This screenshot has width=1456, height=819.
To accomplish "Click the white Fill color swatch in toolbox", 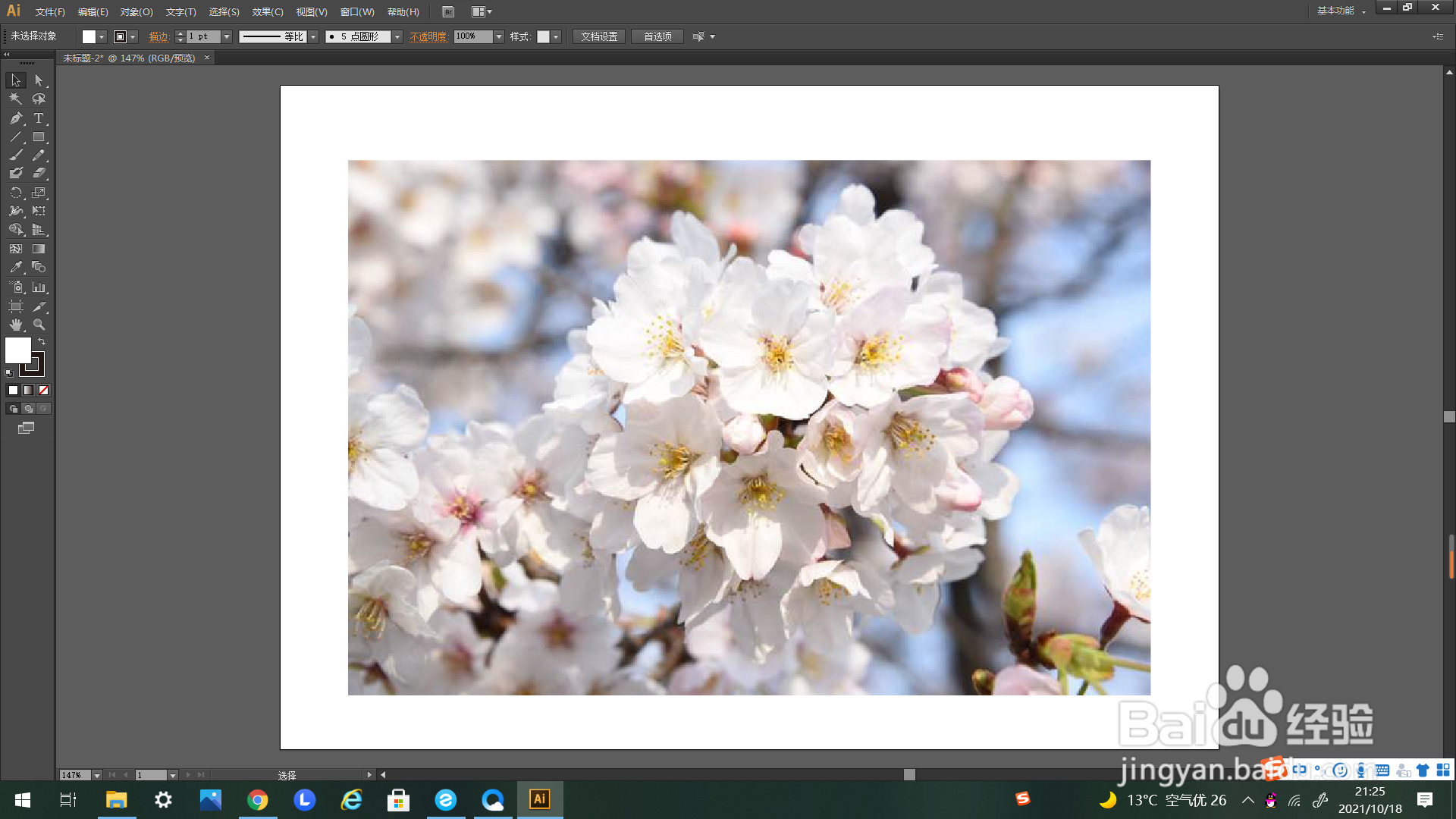I will (17, 350).
